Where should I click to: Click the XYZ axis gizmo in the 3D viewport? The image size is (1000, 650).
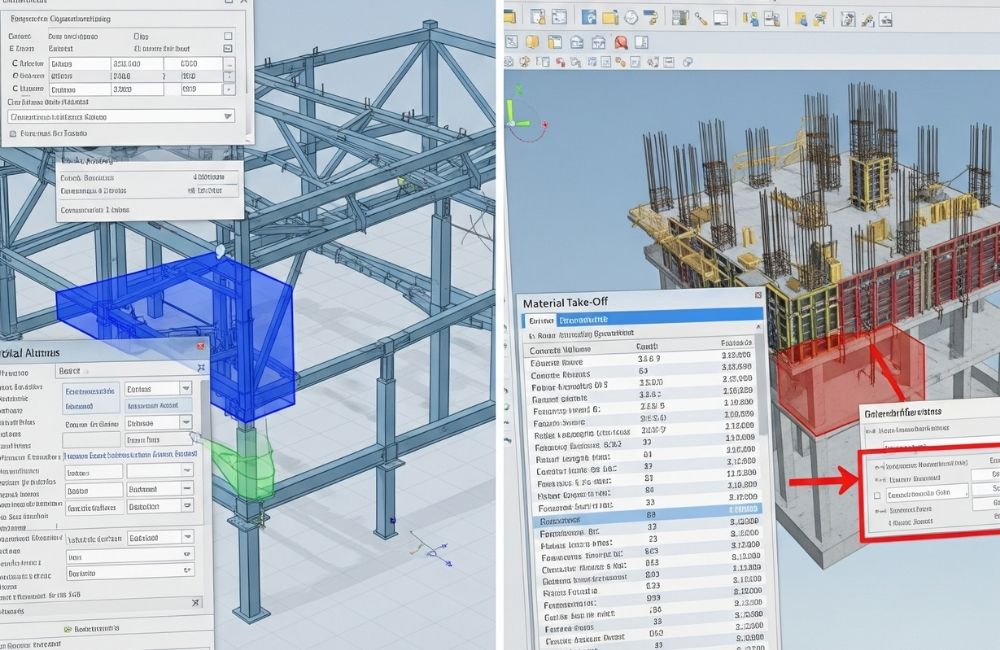click(523, 115)
